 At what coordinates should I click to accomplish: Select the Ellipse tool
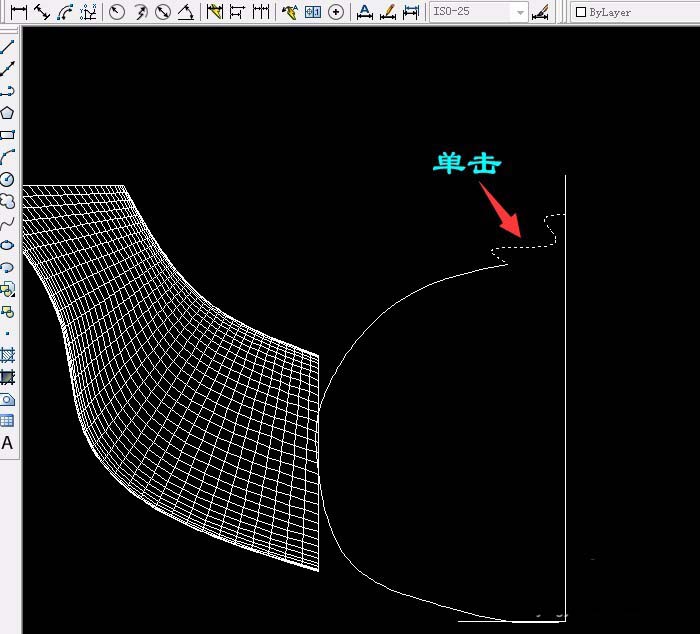[x=7, y=245]
